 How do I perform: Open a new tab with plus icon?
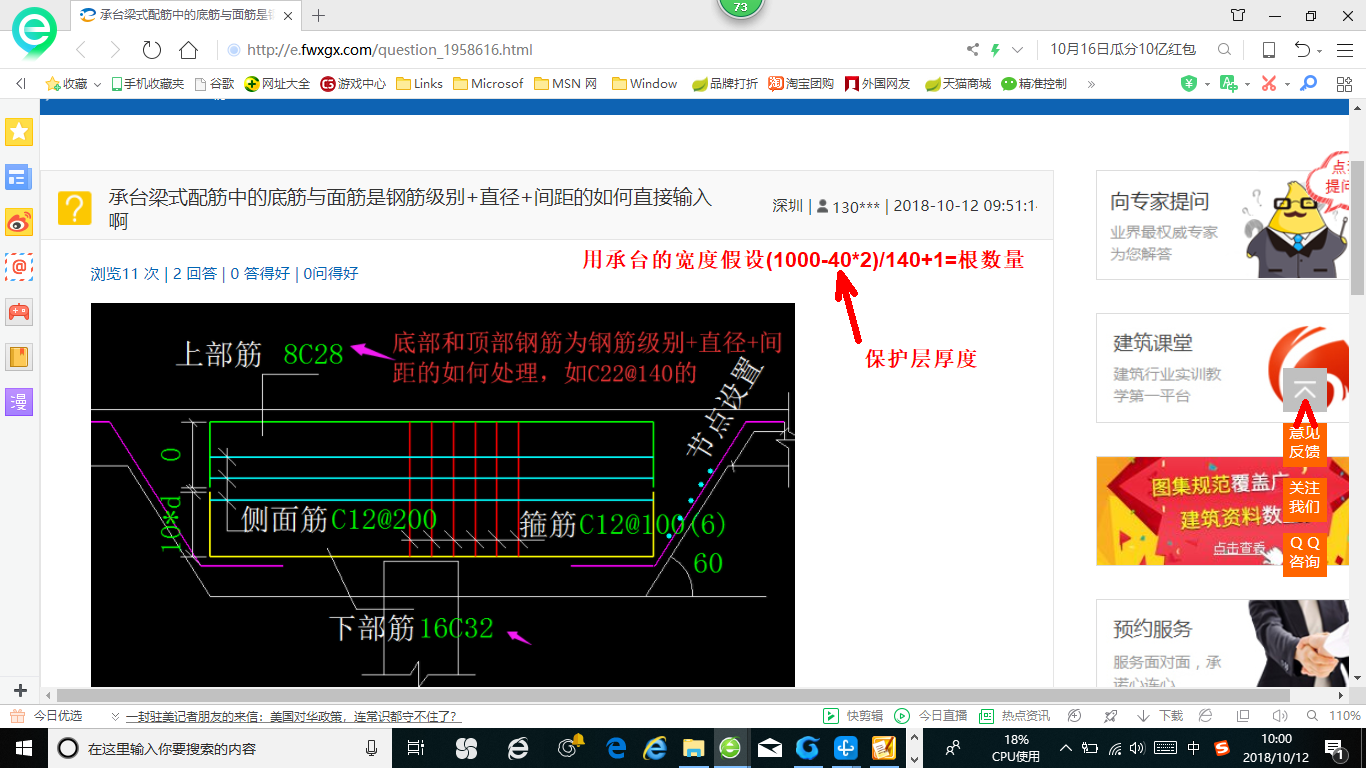point(319,15)
